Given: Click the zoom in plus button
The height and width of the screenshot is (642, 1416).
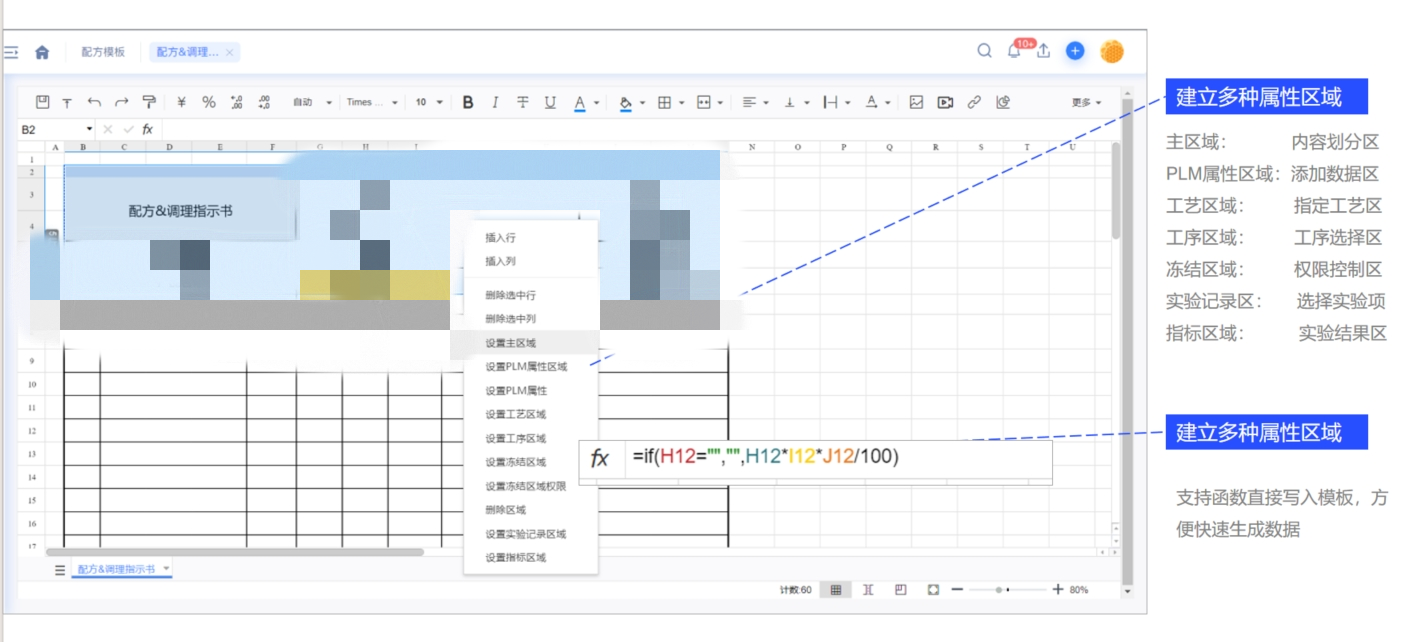Looking at the screenshot, I should coord(1058,590).
